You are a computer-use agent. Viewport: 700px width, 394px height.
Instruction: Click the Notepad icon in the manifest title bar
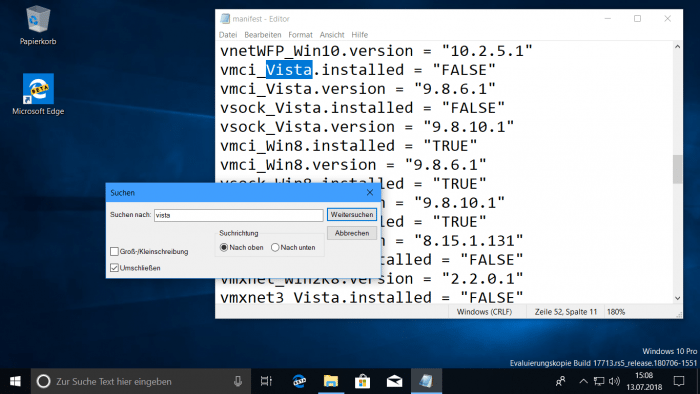coord(225,19)
